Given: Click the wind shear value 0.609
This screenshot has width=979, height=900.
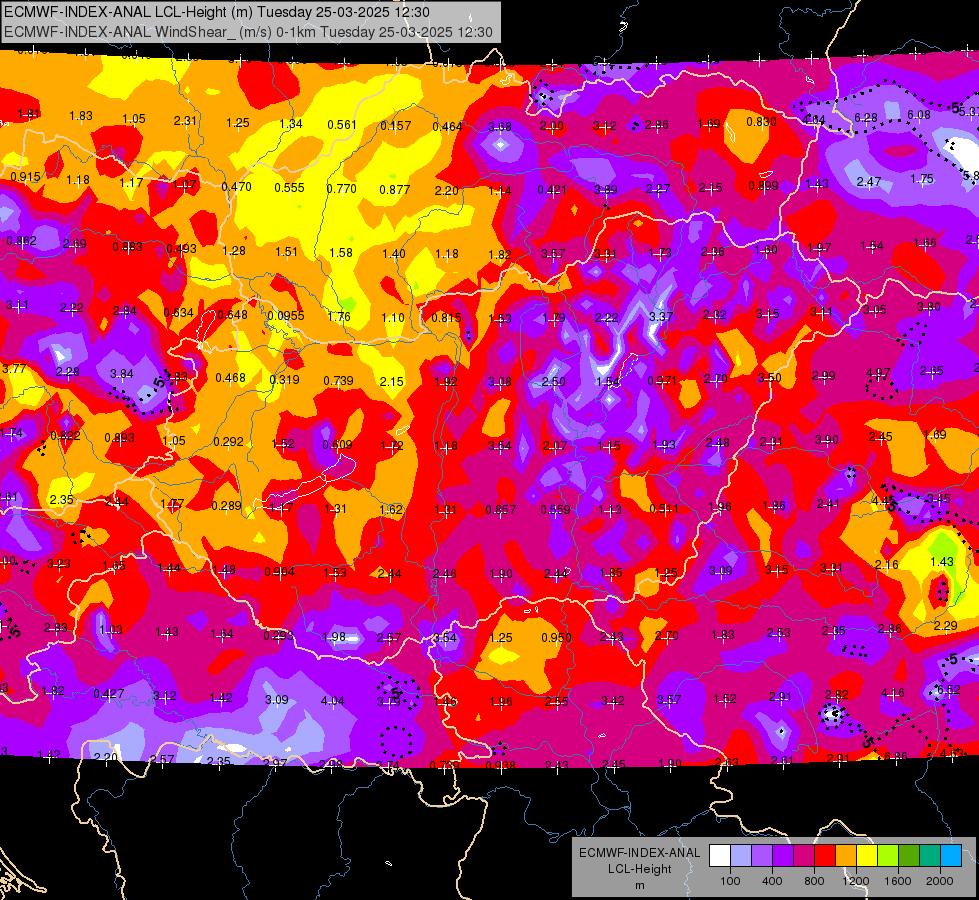Looking at the screenshot, I should [x=337, y=445].
